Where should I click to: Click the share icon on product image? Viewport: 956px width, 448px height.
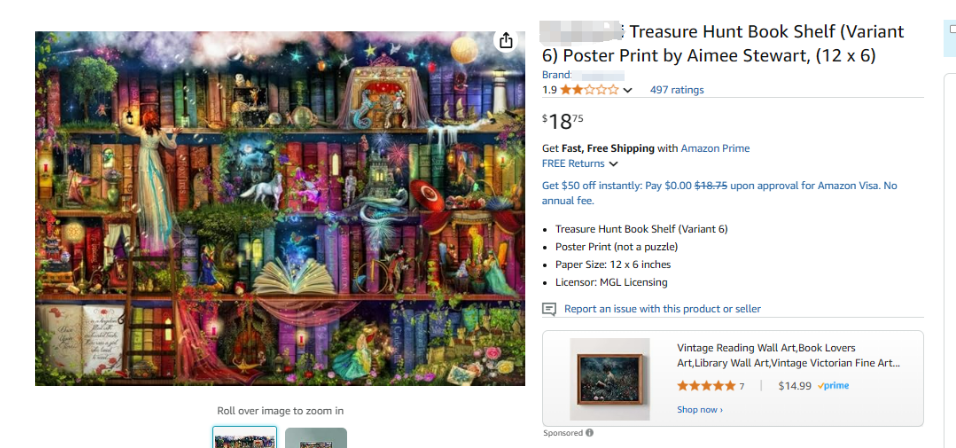pyautogui.click(x=505, y=41)
